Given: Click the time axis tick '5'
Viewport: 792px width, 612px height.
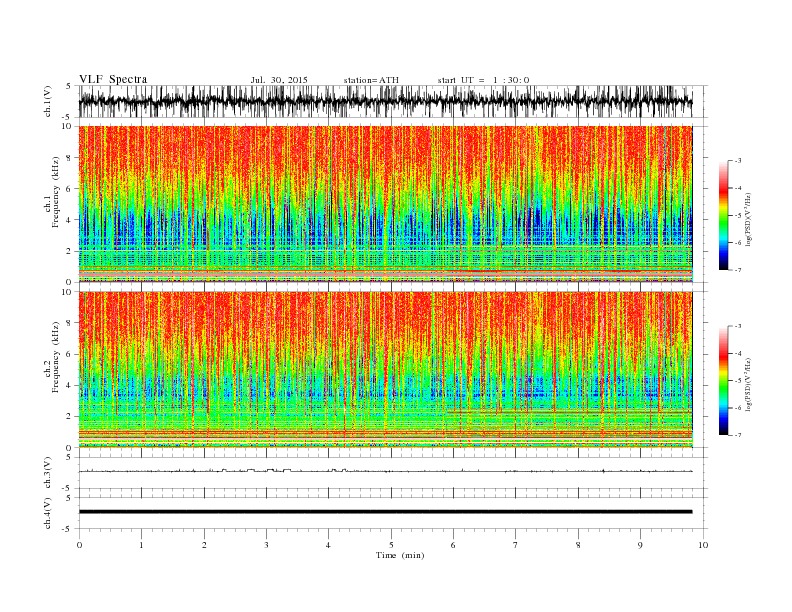Looking at the screenshot, I should 391,545.
